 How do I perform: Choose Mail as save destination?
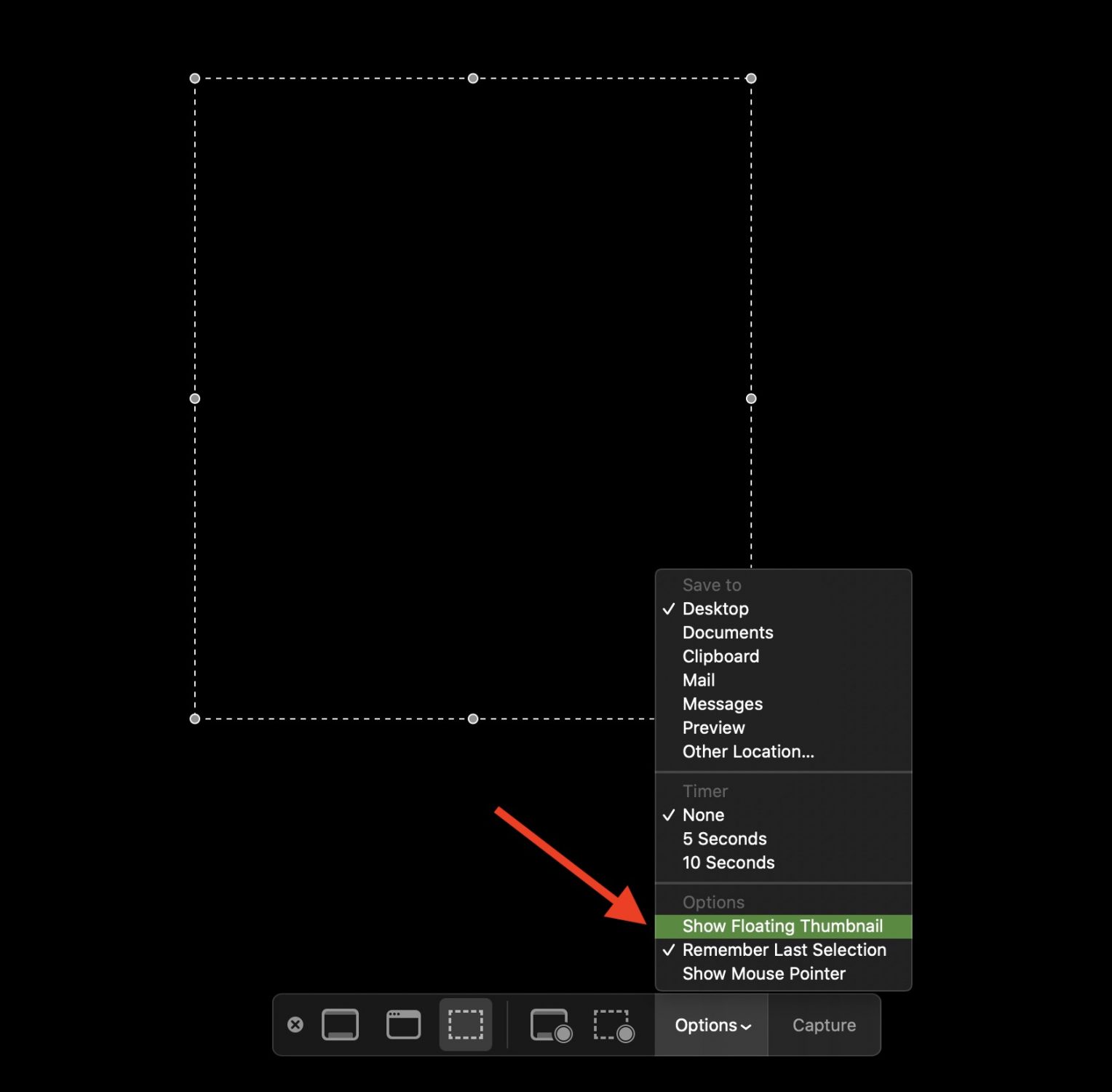699,680
